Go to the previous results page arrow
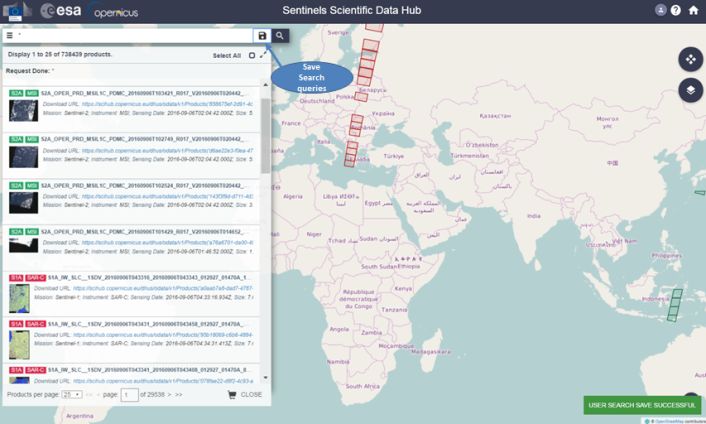Screen dimensions: 706x424 click(98, 395)
